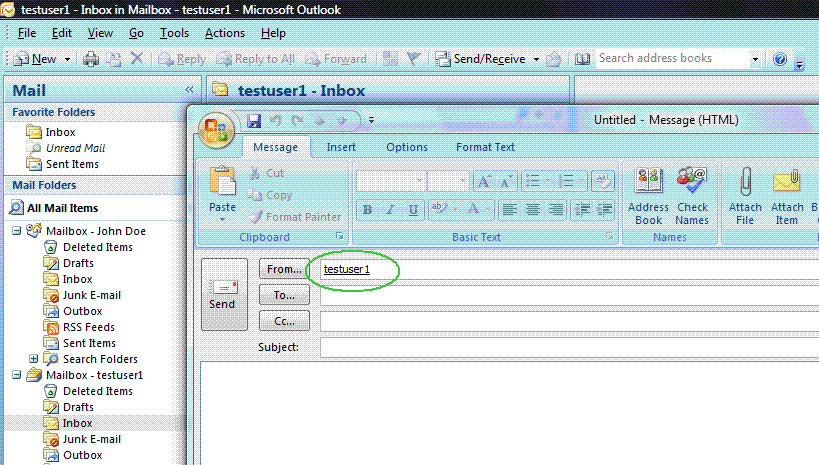819x465 pixels.
Task: Click the Undo arrow in quick access
Action: pyautogui.click(x=276, y=121)
